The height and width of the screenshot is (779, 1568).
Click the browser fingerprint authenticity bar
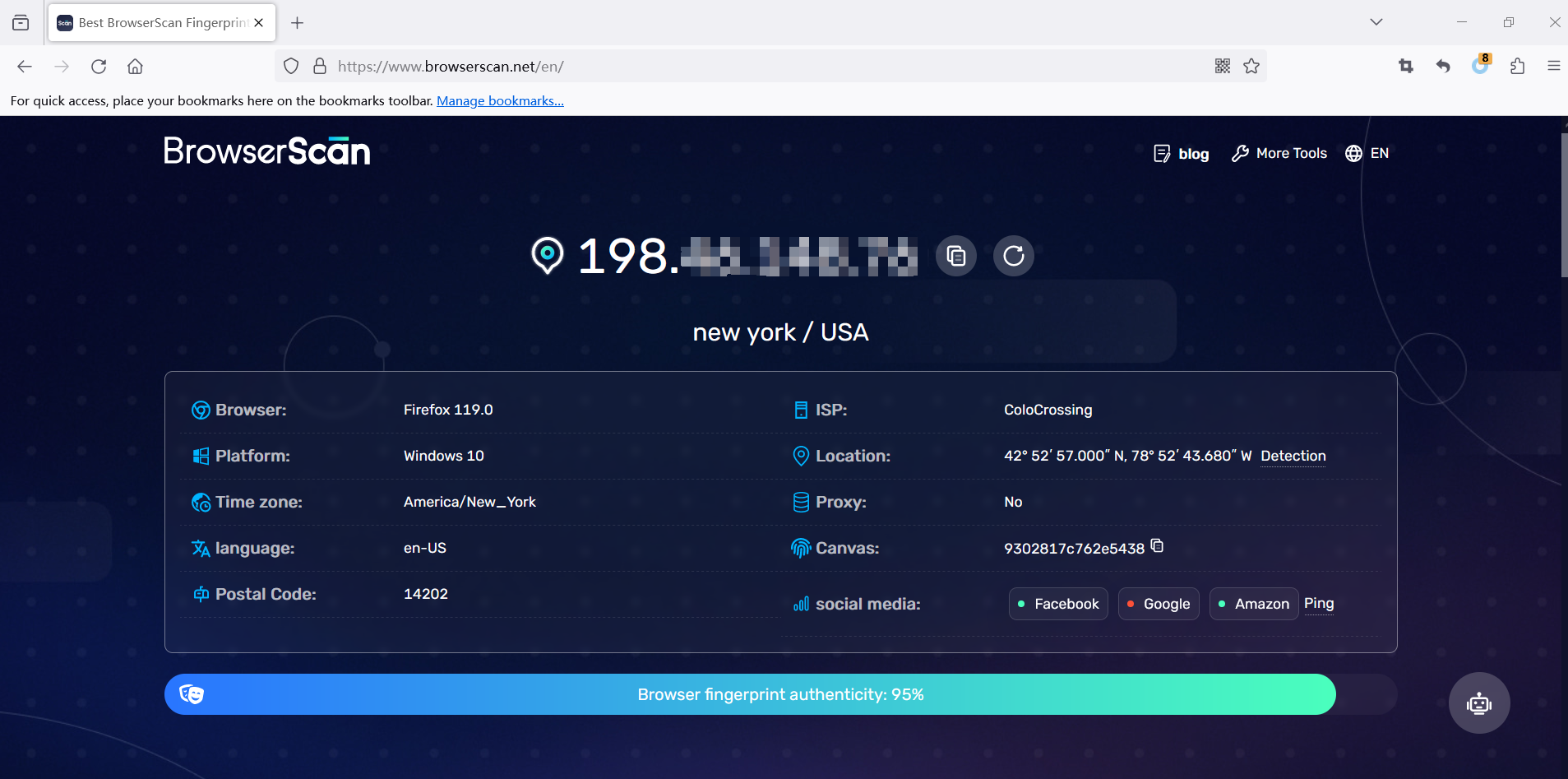780,693
